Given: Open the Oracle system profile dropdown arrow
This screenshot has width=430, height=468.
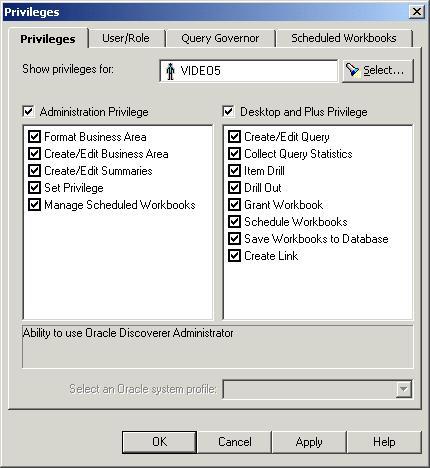Looking at the screenshot, I should [404, 389].
